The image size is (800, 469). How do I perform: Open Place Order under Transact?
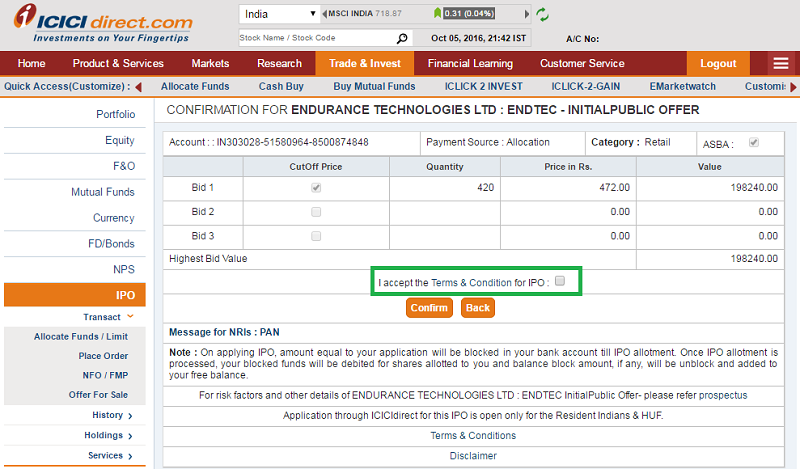(103, 356)
